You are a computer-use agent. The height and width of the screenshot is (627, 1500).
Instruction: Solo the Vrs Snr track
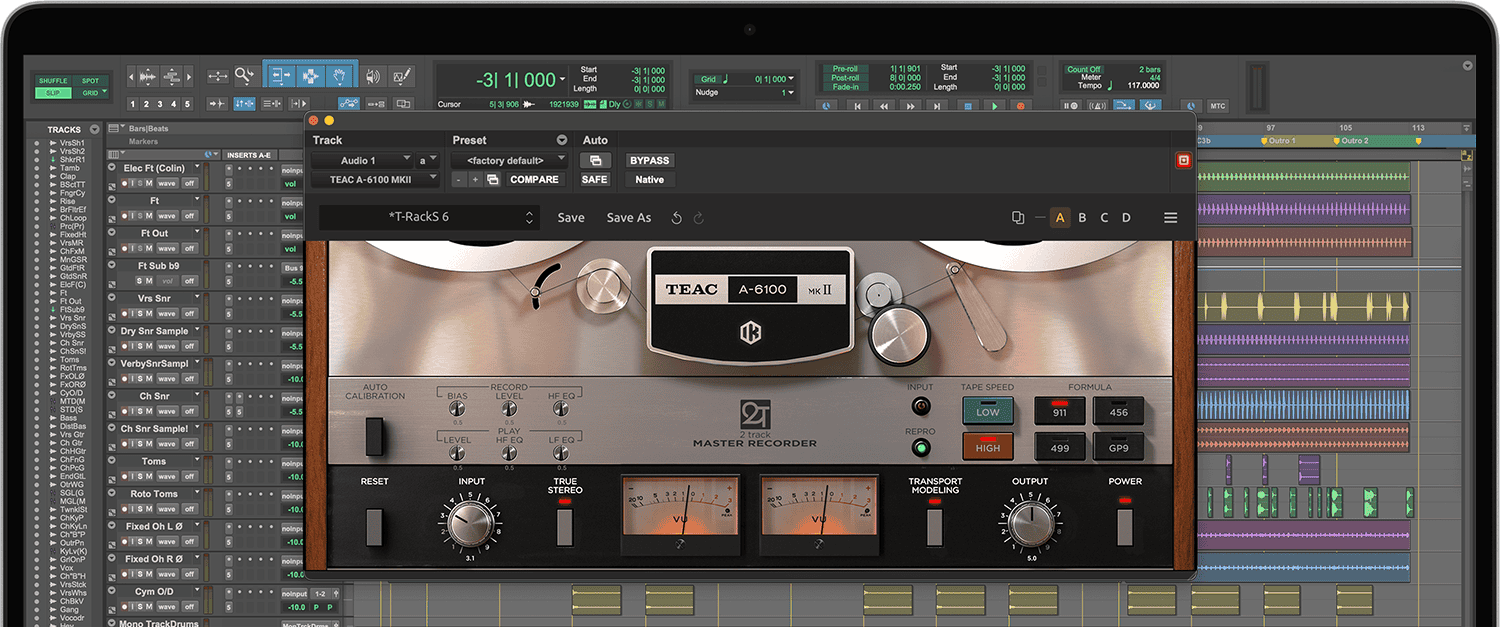point(141,314)
